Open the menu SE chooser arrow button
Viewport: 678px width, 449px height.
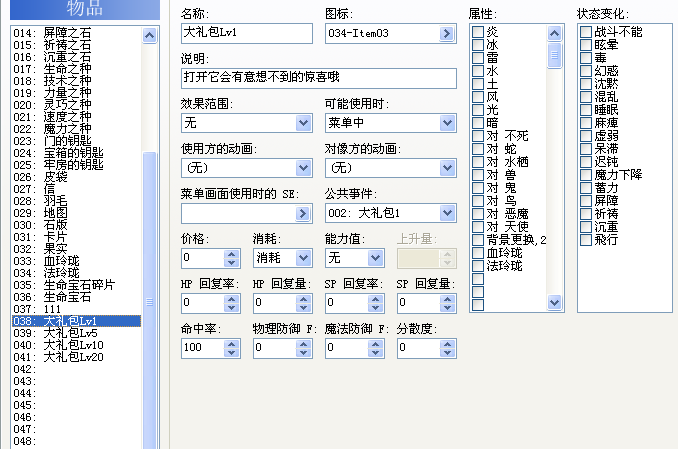tap(303, 213)
